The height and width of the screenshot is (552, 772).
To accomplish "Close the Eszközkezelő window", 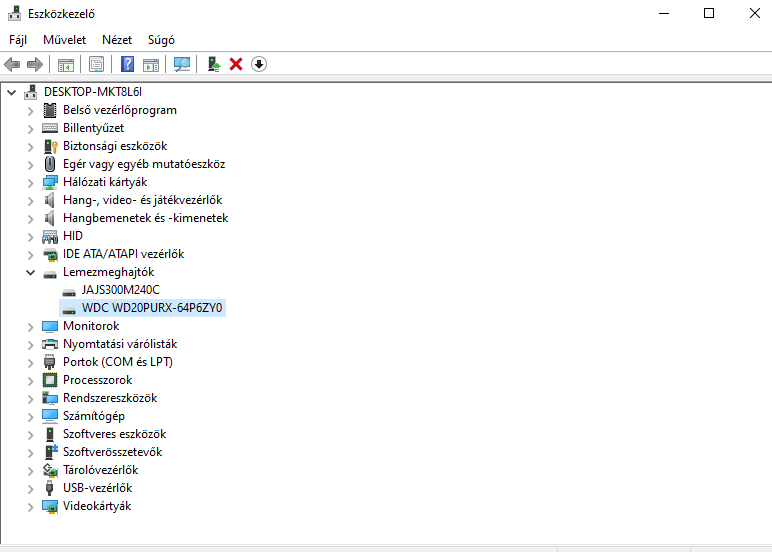I will (x=754, y=13).
